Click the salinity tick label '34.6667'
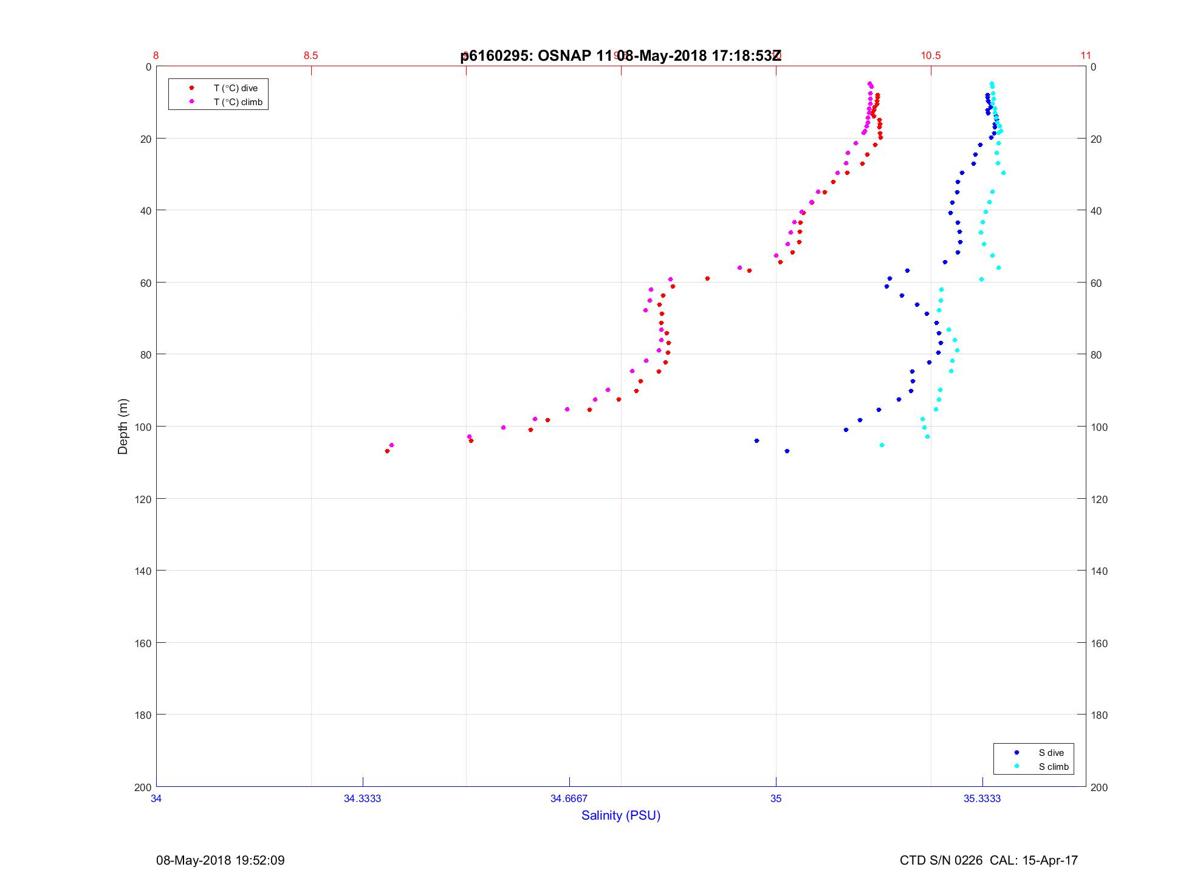Screen dimensions: 1200x885 pyautogui.click(x=569, y=798)
